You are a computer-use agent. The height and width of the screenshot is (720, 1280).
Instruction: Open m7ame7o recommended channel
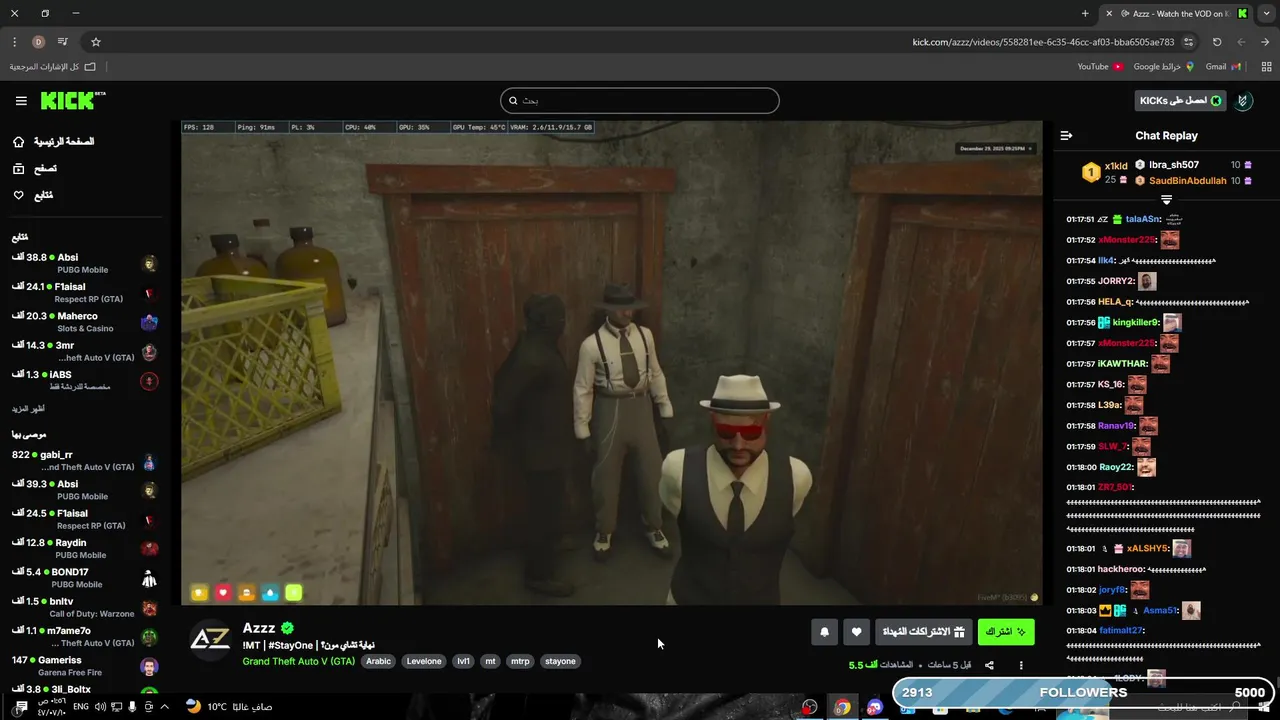85,636
